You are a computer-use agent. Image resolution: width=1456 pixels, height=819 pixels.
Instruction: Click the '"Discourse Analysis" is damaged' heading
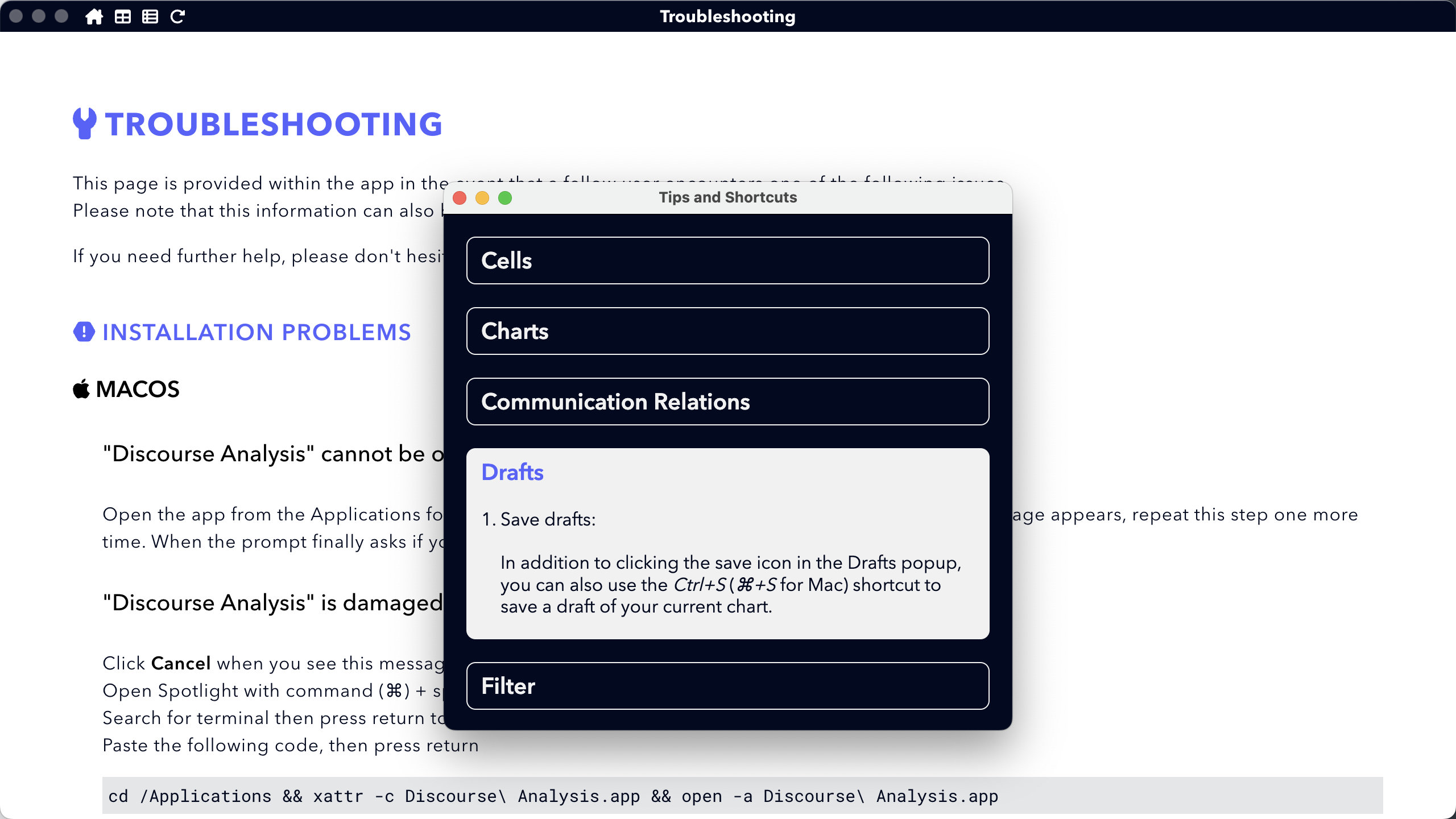point(272,602)
